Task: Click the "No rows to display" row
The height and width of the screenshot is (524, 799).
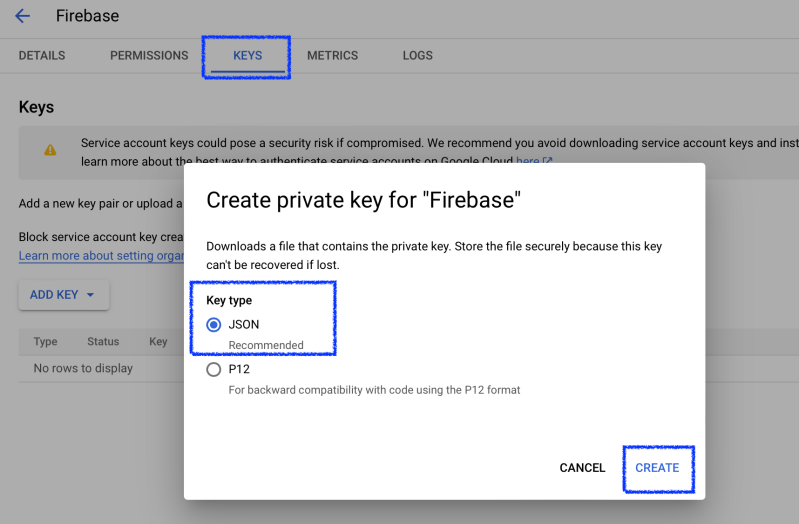Action: [83, 368]
